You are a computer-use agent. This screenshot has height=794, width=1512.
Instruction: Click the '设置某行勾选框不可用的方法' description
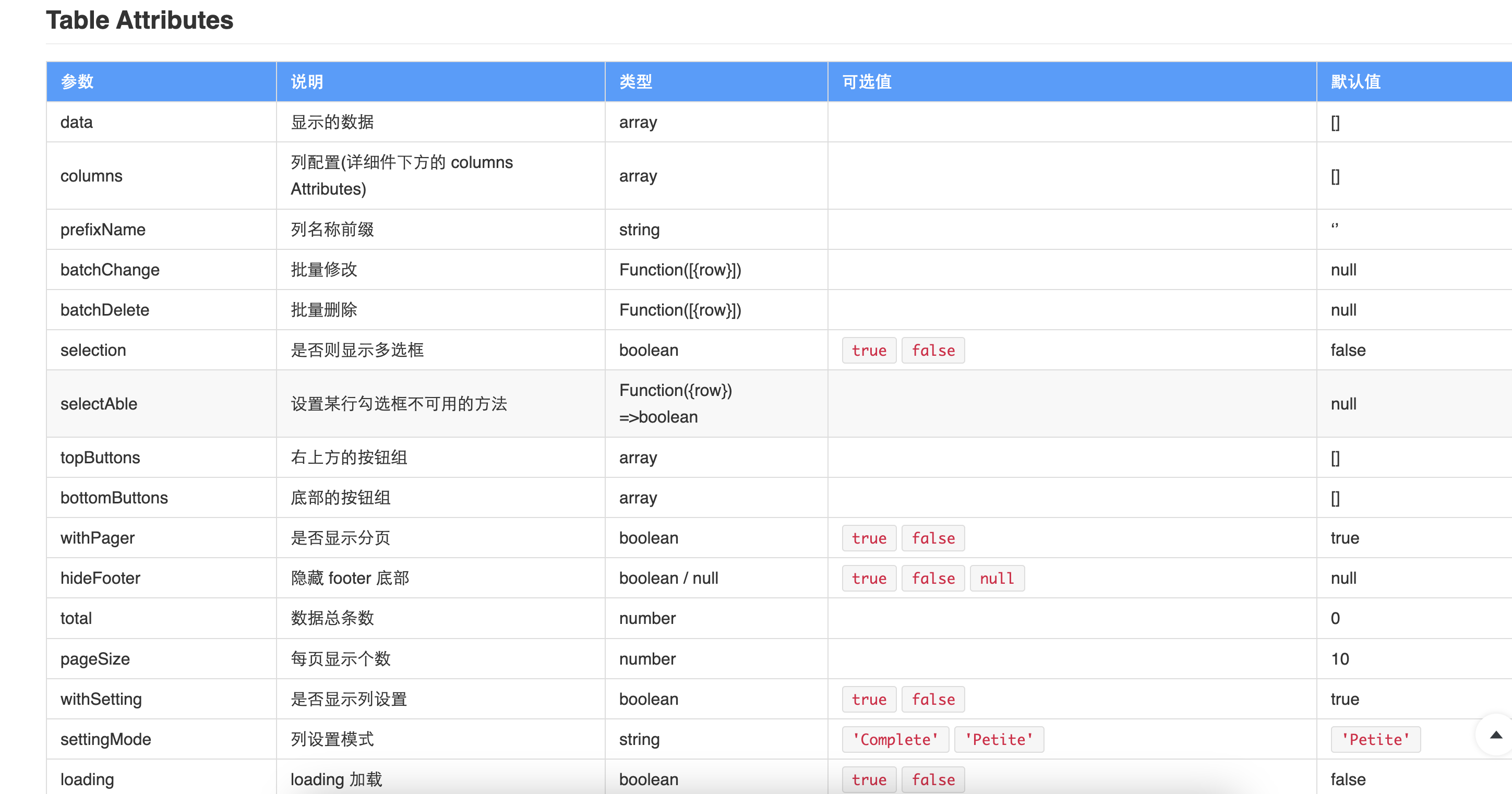click(x=399, y=404)
